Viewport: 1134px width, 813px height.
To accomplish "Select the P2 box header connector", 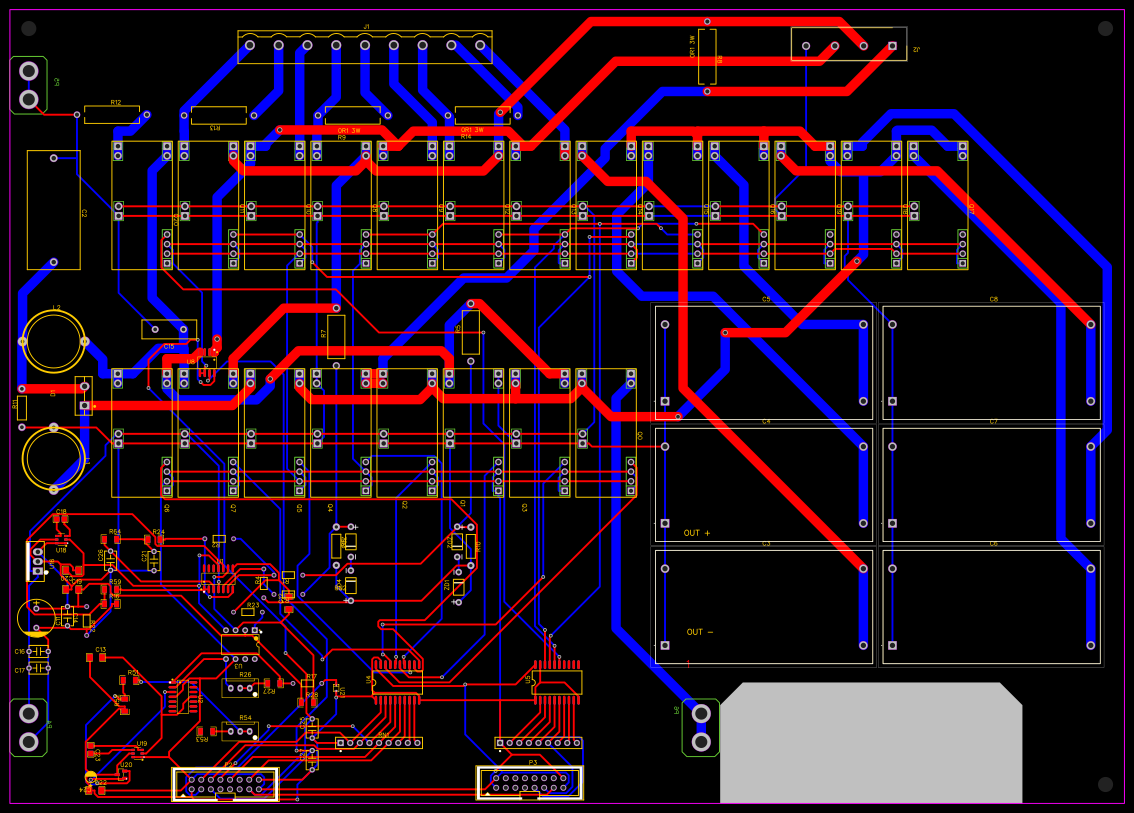I will click(225, 784).
